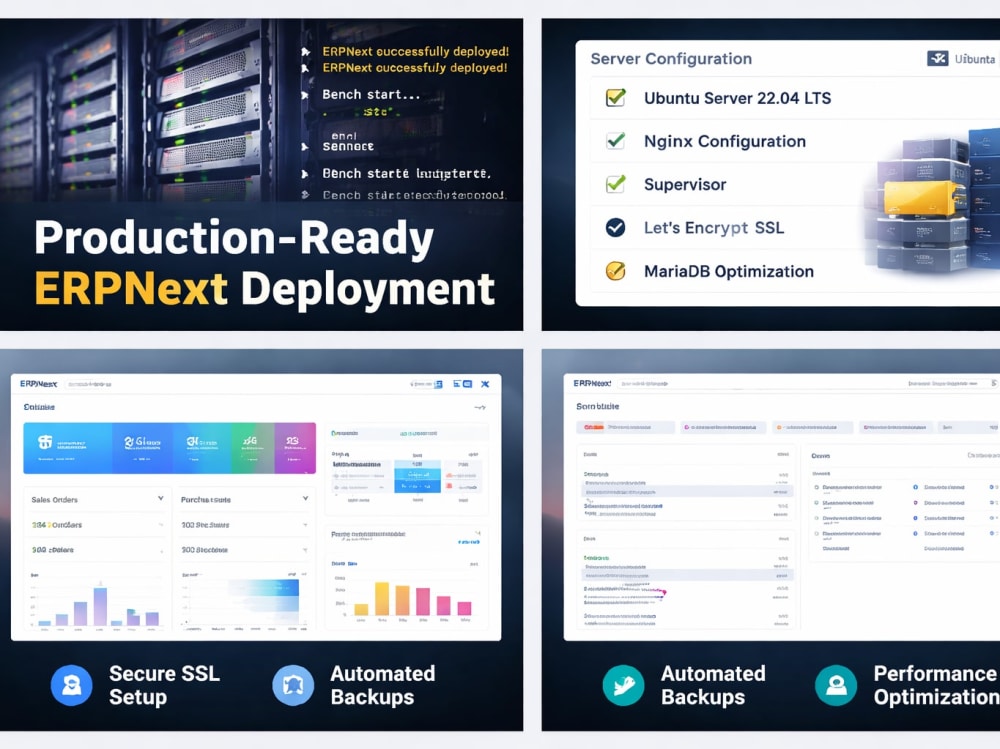Screen dimensions: 1000x749
Task: Expand the Purchase panel chevron next to Sales Orders
Action: 305,498
